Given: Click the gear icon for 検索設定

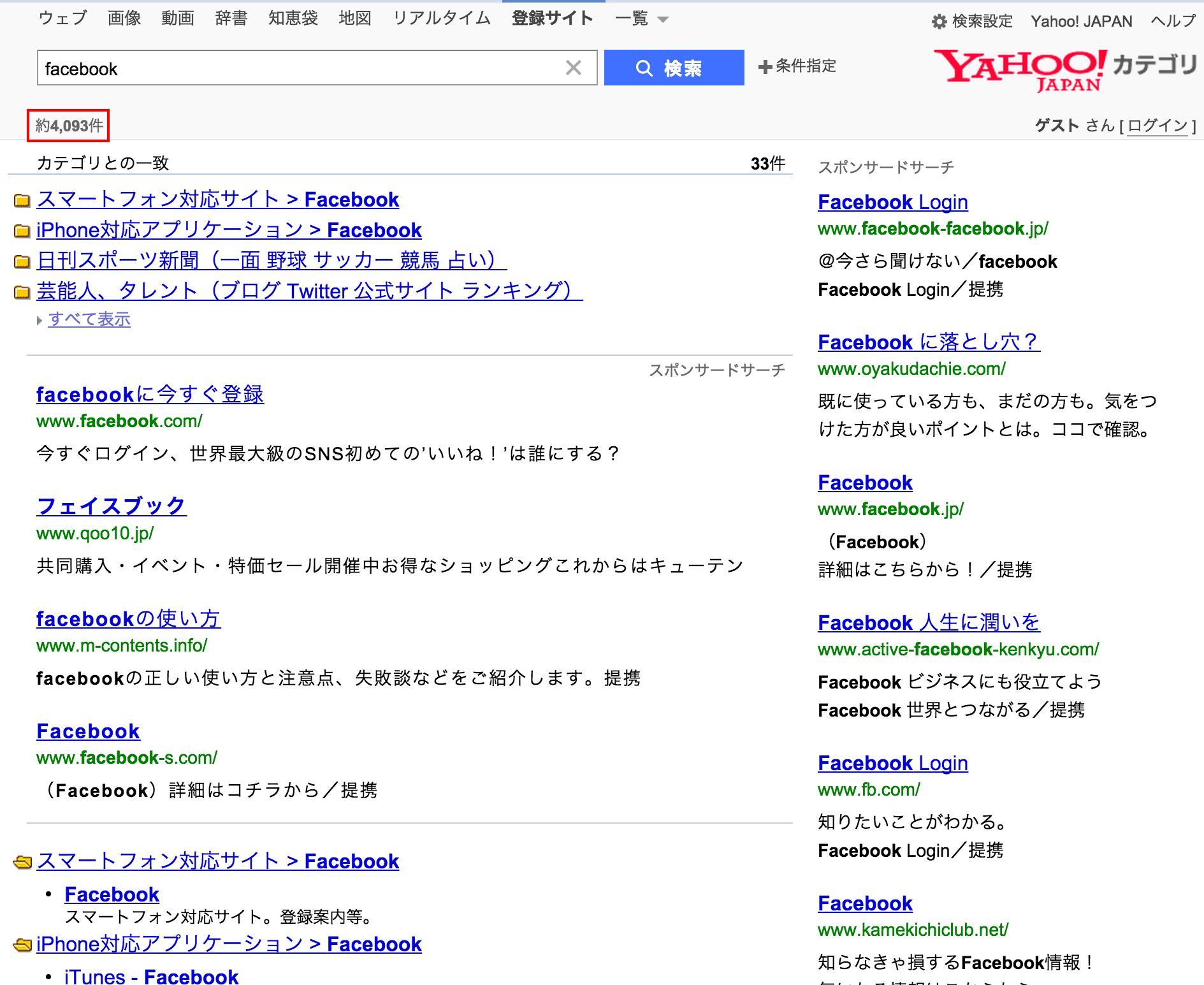Looking at the screenshot, I should click(x=938, y=22).
